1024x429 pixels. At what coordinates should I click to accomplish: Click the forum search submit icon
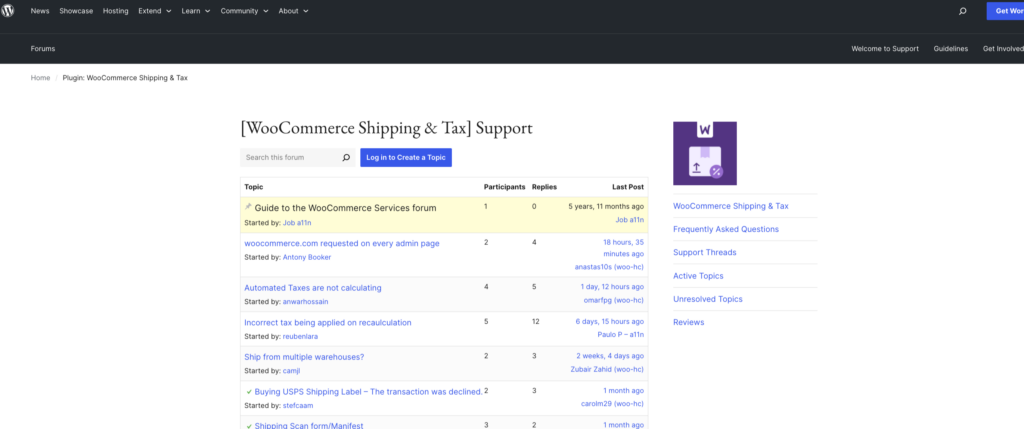[x=346, y=158]
